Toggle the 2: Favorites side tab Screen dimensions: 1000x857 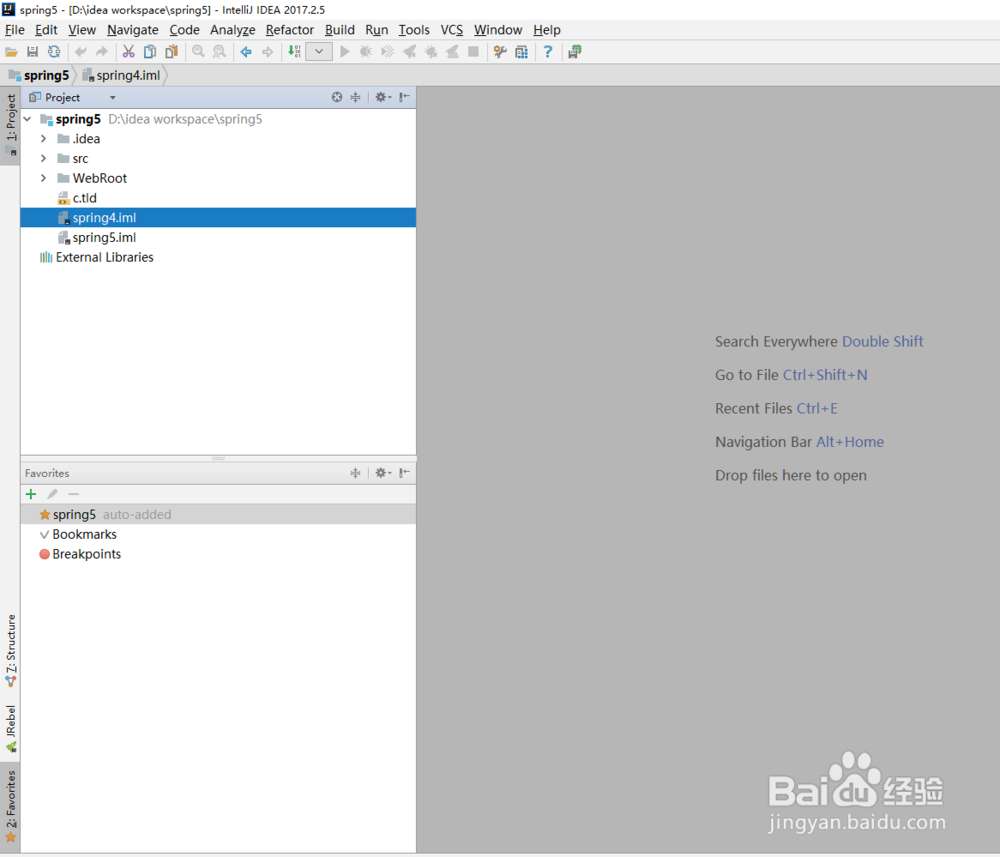coord(11,806)
